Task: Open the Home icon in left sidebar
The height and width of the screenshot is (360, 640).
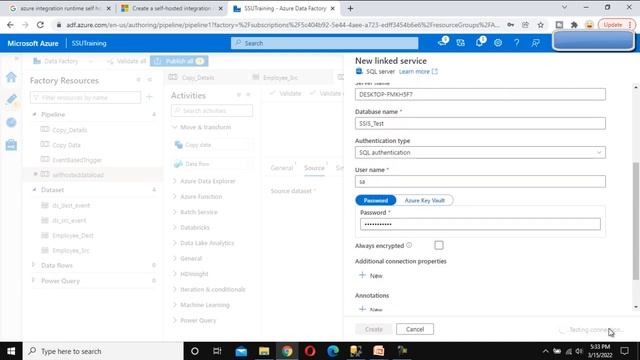Action: pos(11,77)
